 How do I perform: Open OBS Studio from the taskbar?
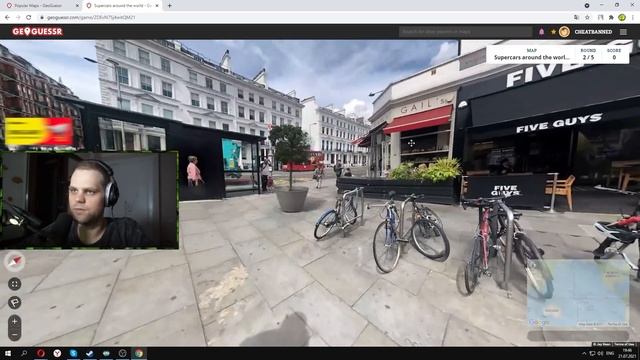click(x=122, y=353)
